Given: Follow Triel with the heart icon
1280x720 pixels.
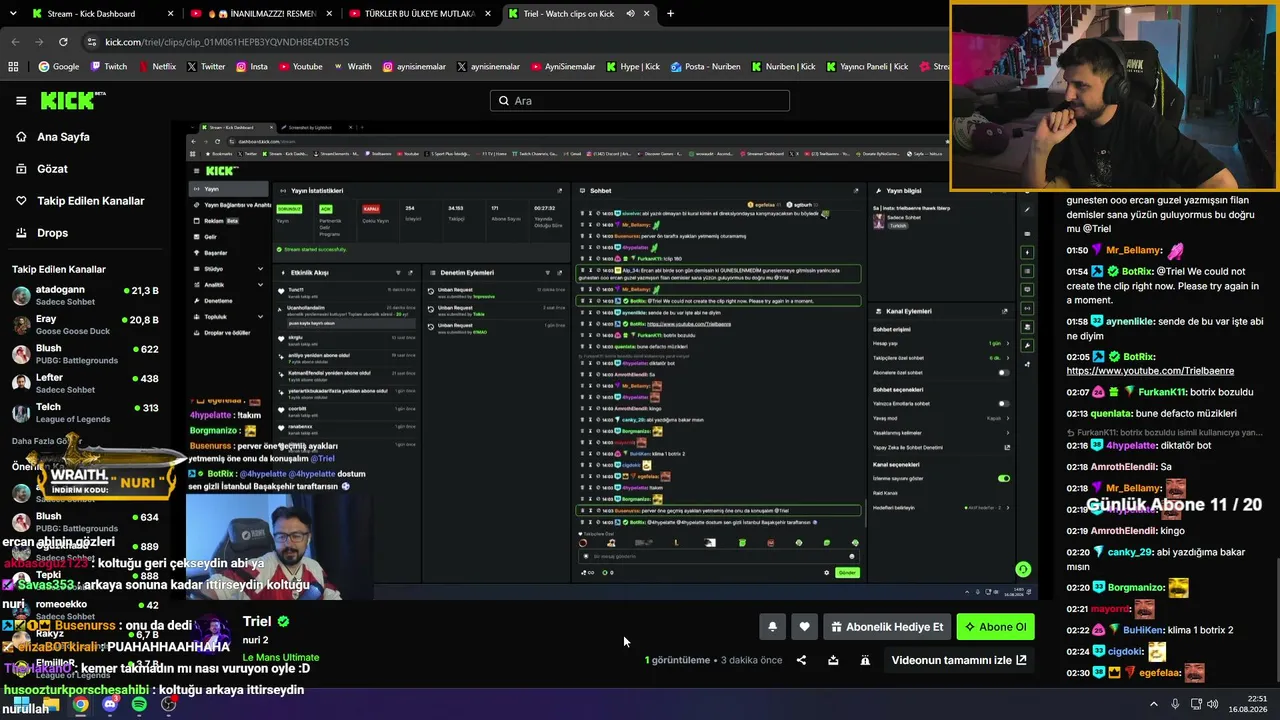Looking at the screenshot, I should 804,627.
